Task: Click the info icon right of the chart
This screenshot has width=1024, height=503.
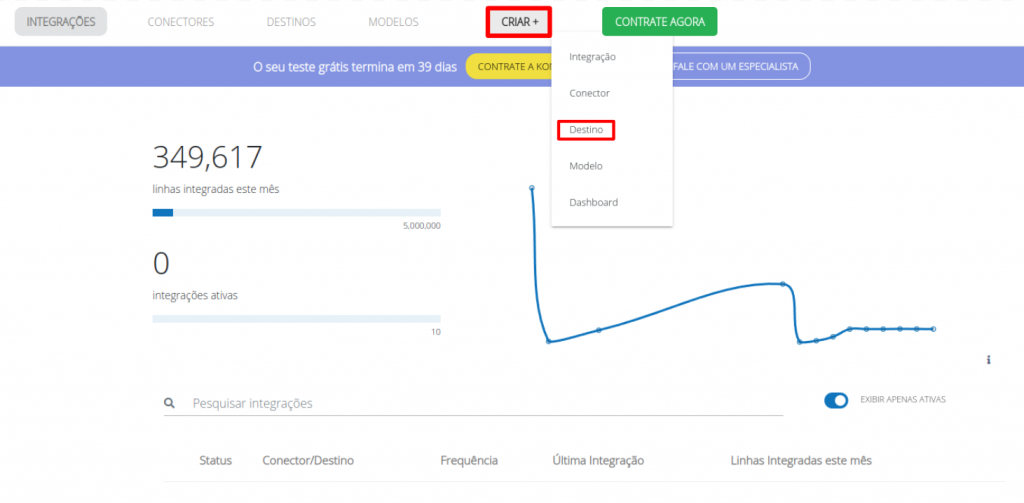Action: tap(988, 359)
